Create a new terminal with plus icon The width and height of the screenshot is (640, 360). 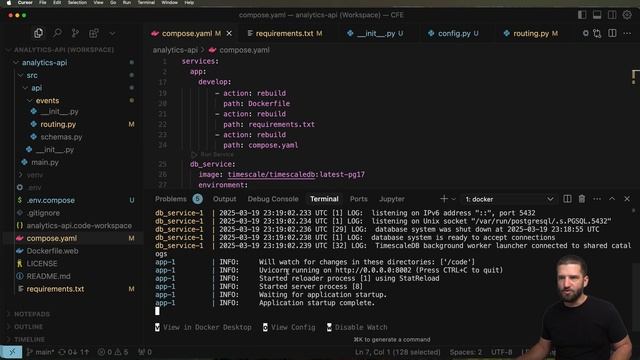(x=444, y=199)
